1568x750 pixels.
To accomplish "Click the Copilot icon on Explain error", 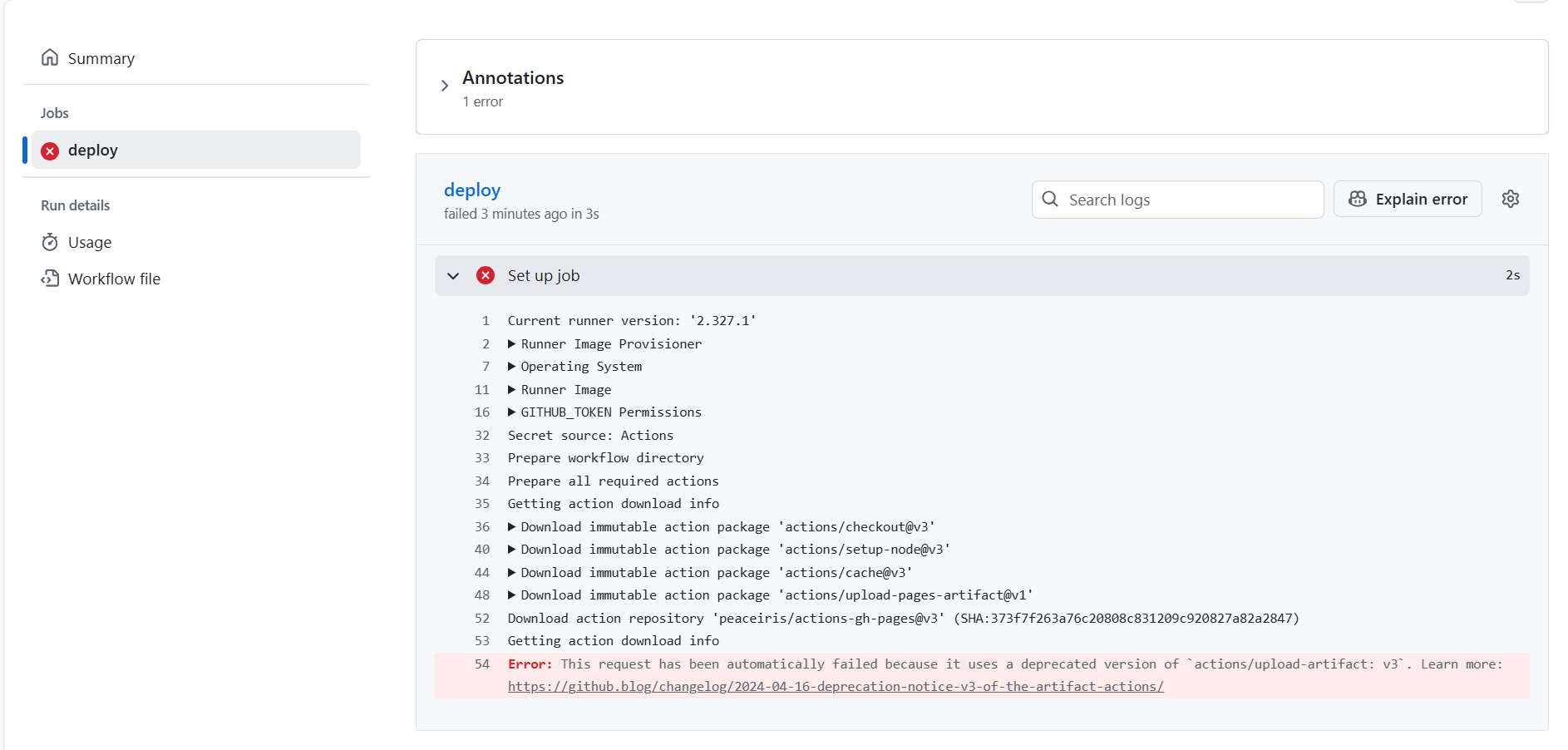I will point(1358,199).
